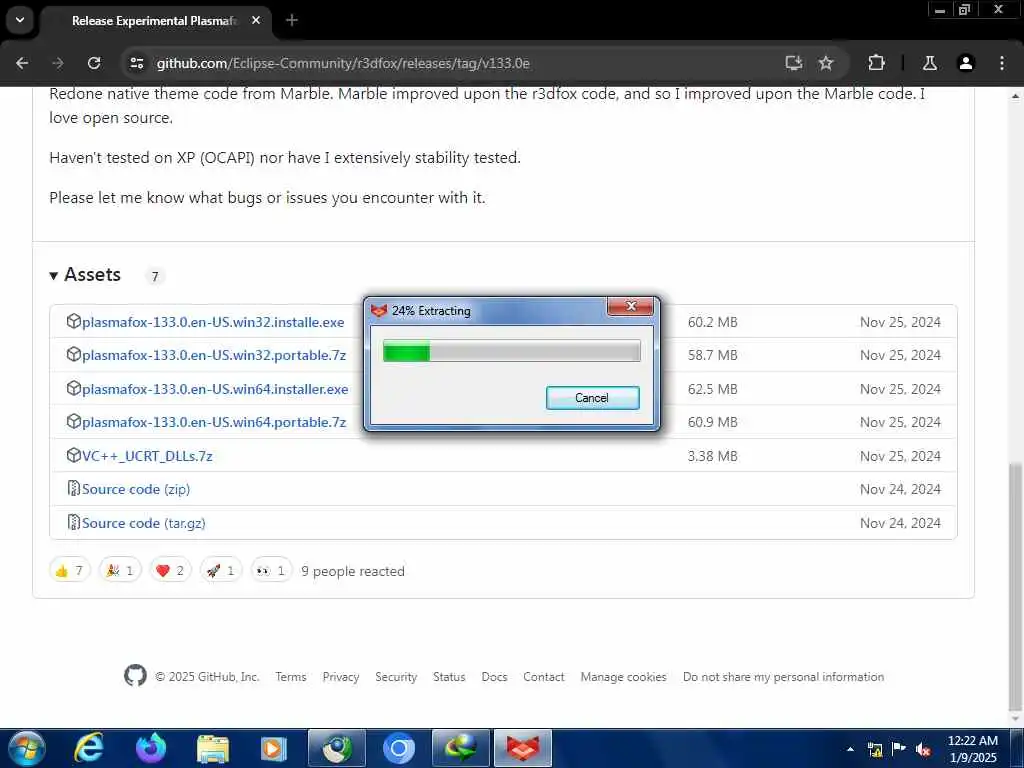Click zip file icon beside Source code (zip)

[x=73, y=488]
